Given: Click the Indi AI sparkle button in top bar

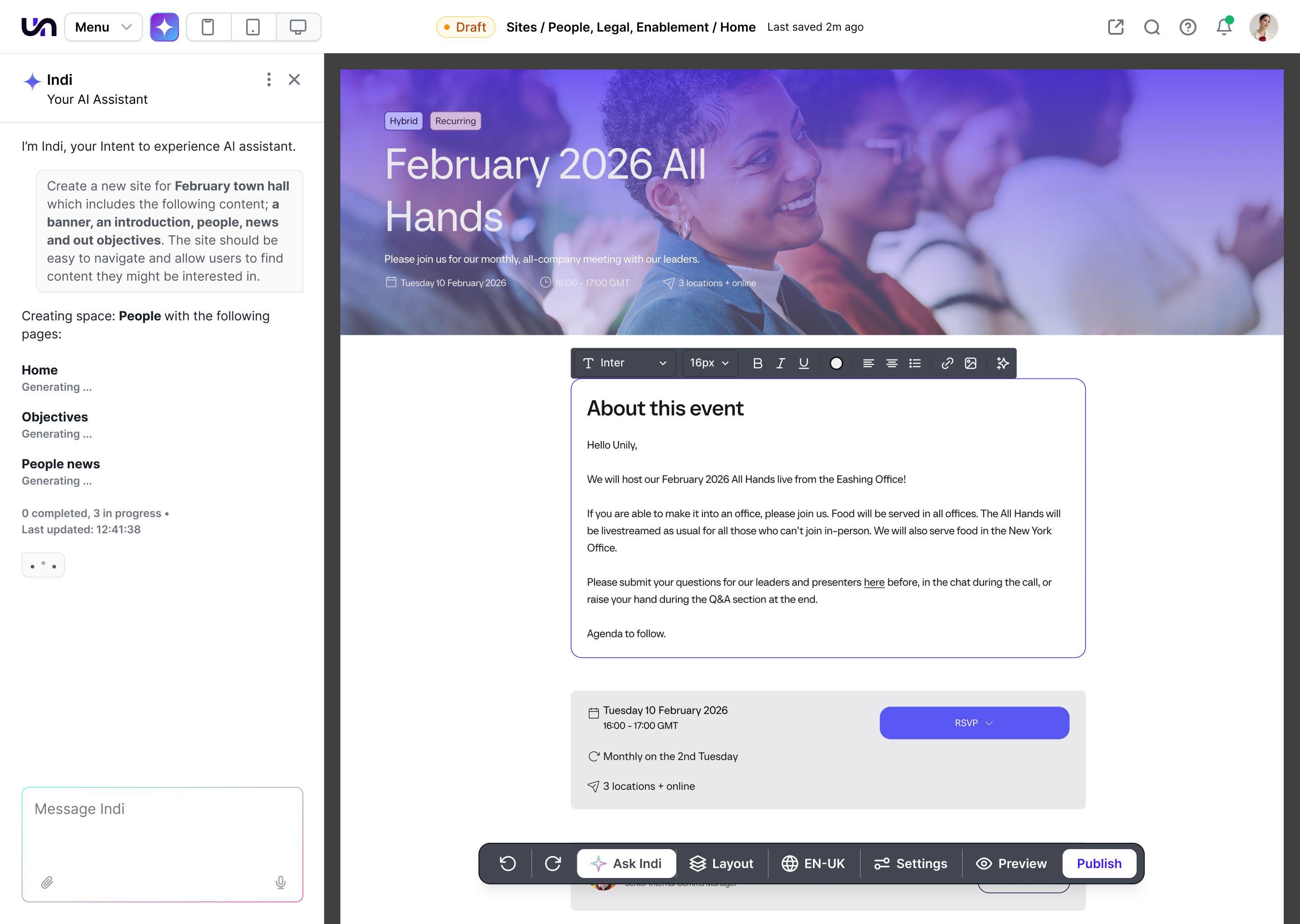Looking at the screenshot, I should pos(164,27).
